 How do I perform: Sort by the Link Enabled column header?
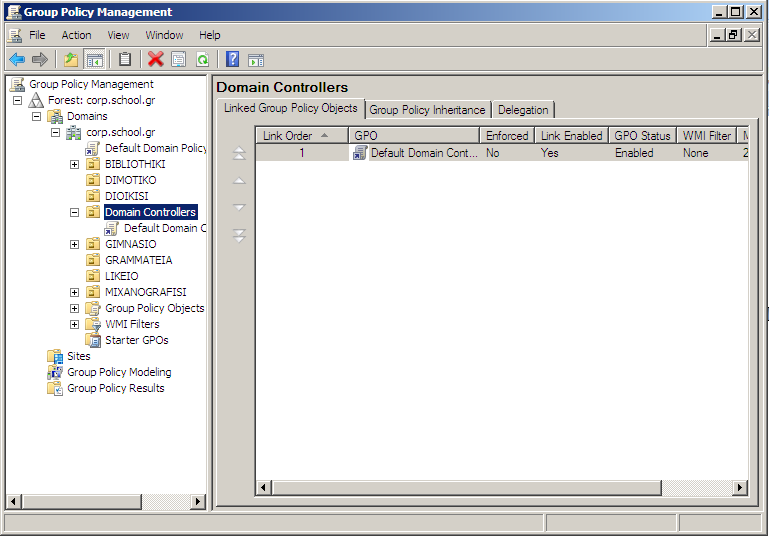[572, 136]
